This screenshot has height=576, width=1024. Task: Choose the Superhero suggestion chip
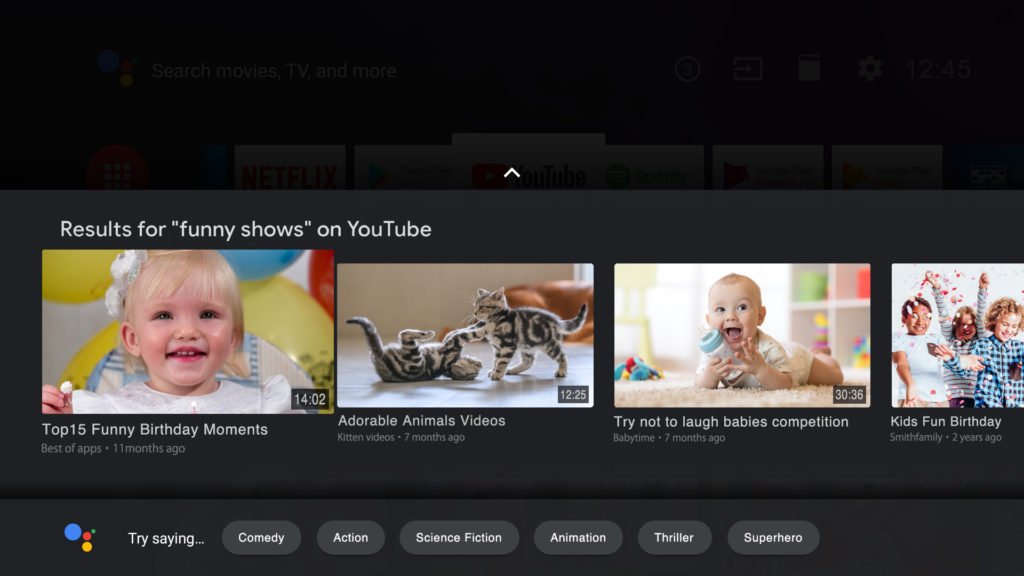click(x=773, y=538)
